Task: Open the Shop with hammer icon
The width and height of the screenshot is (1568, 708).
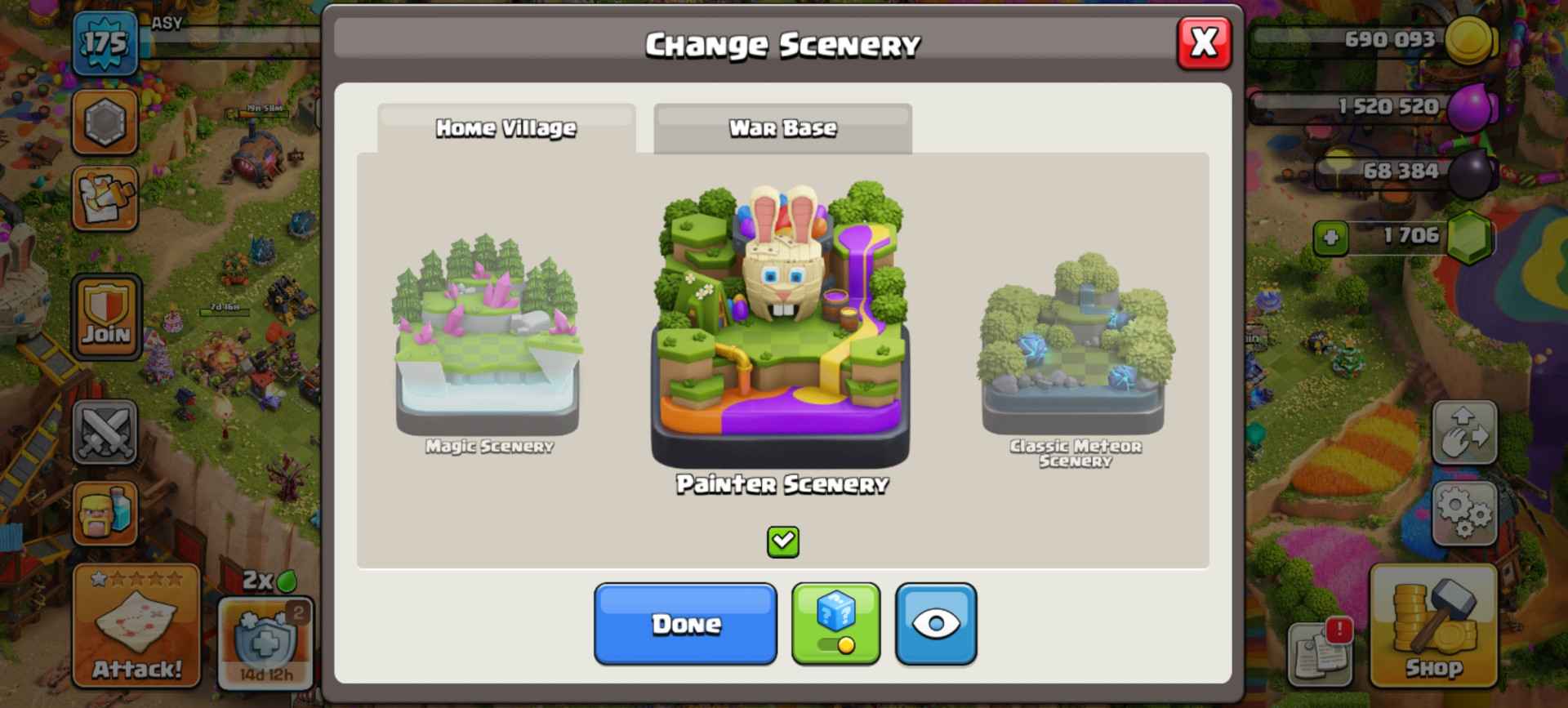Action: pos(1433,626)
